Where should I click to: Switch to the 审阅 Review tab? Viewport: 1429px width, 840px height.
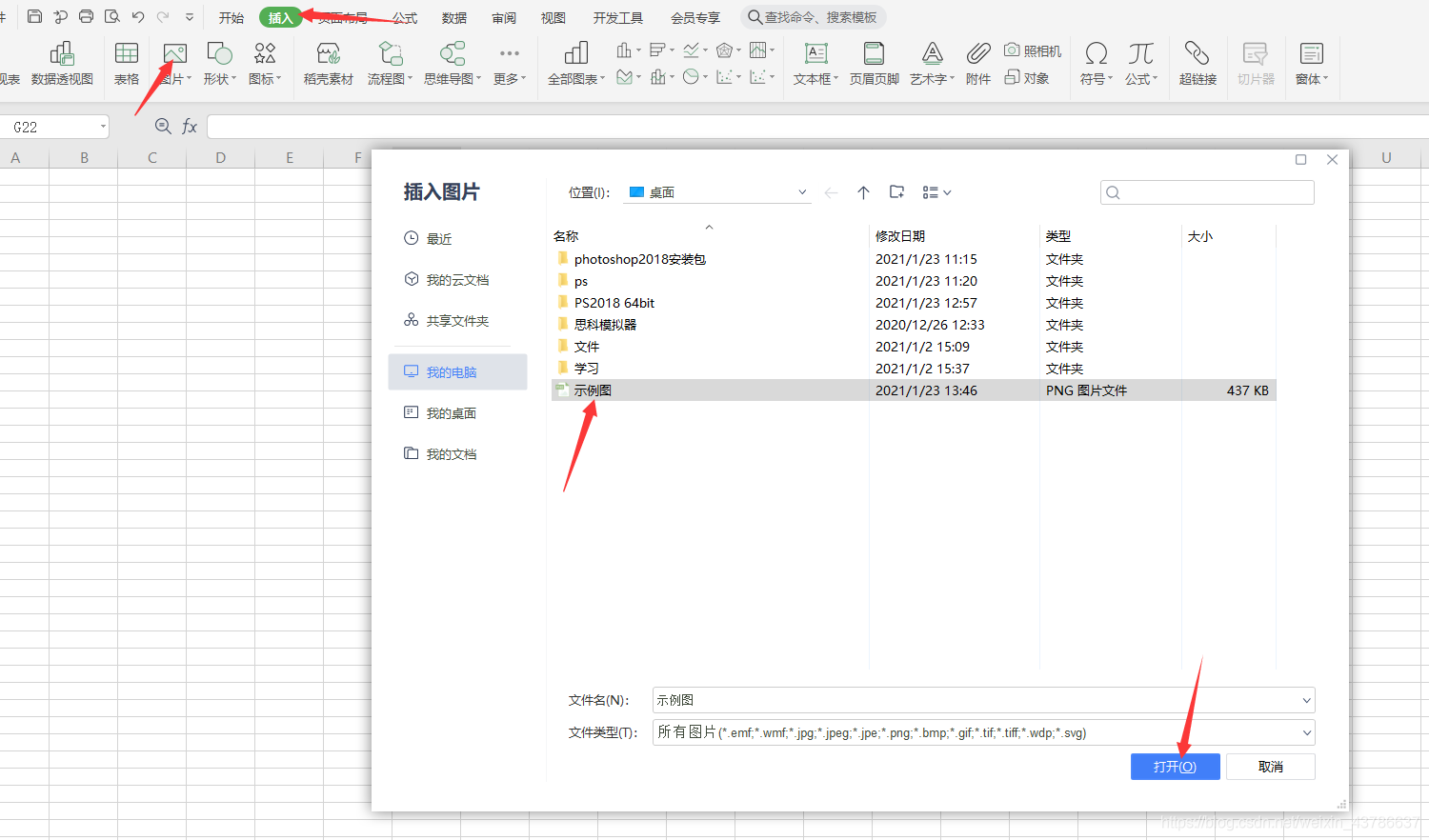(x=504, y=17)
